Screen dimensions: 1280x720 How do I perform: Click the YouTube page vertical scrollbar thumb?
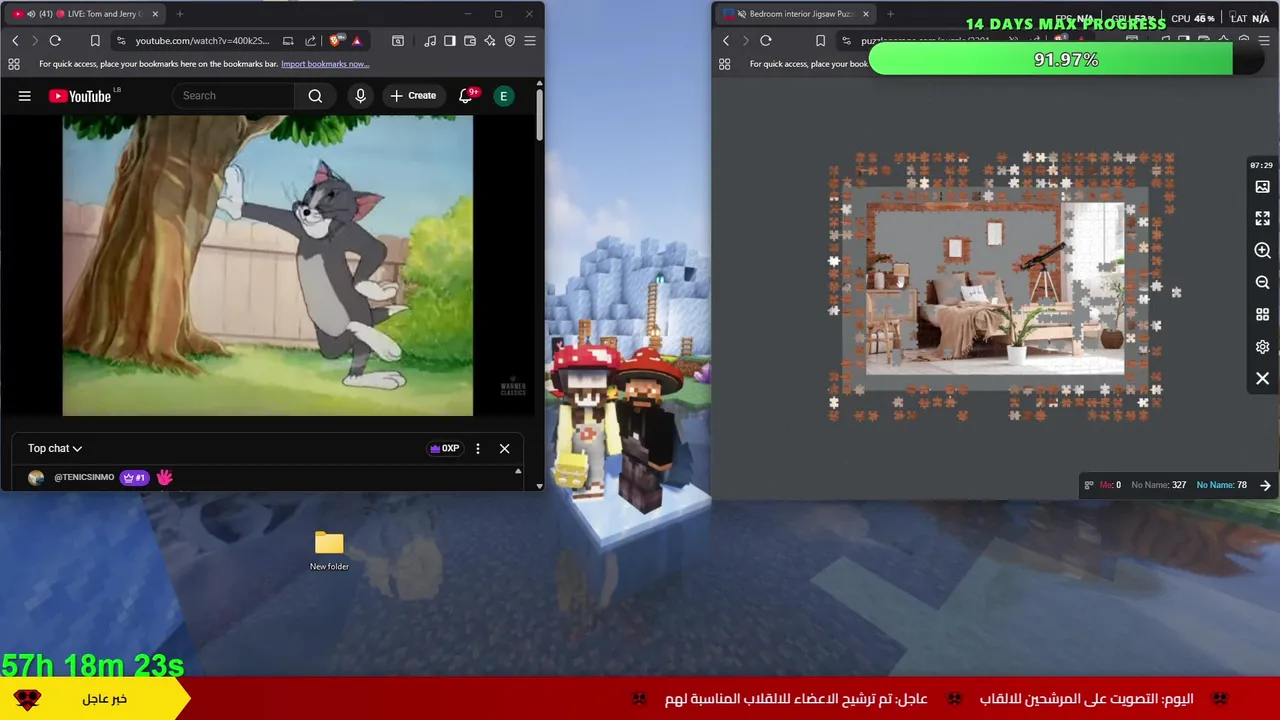[540, 114]
